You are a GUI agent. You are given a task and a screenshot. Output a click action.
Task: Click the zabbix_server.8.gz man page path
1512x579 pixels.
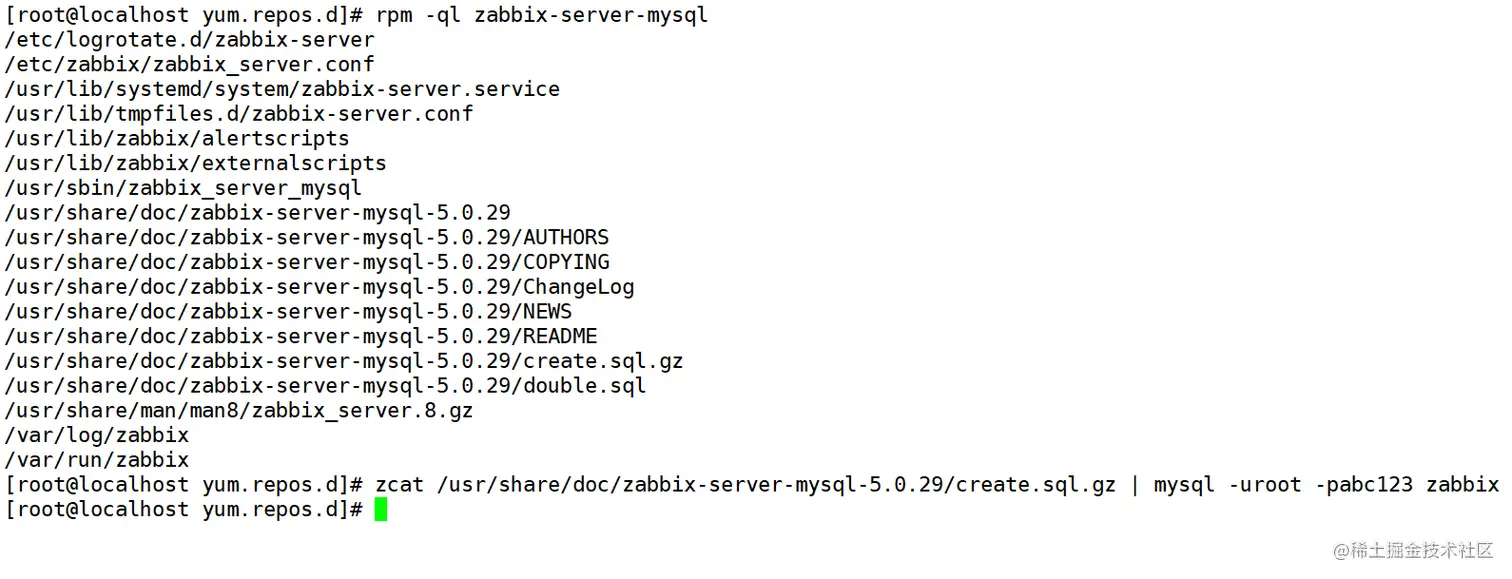point(239,411)
